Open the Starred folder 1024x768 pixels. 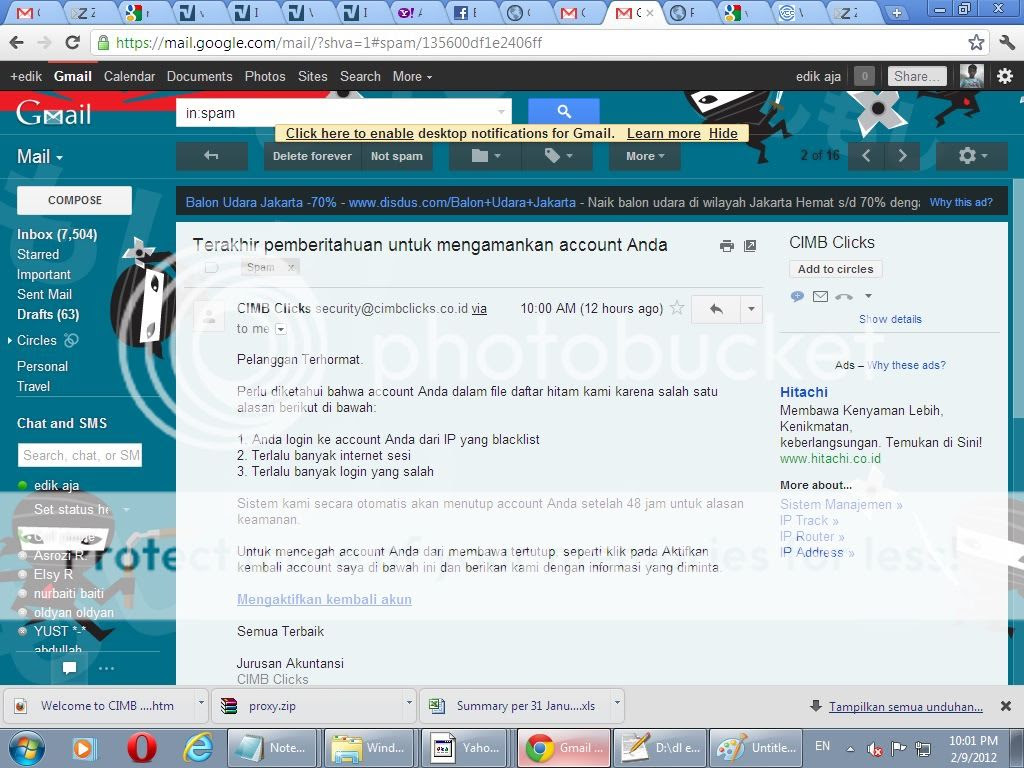tap(38, 254)
